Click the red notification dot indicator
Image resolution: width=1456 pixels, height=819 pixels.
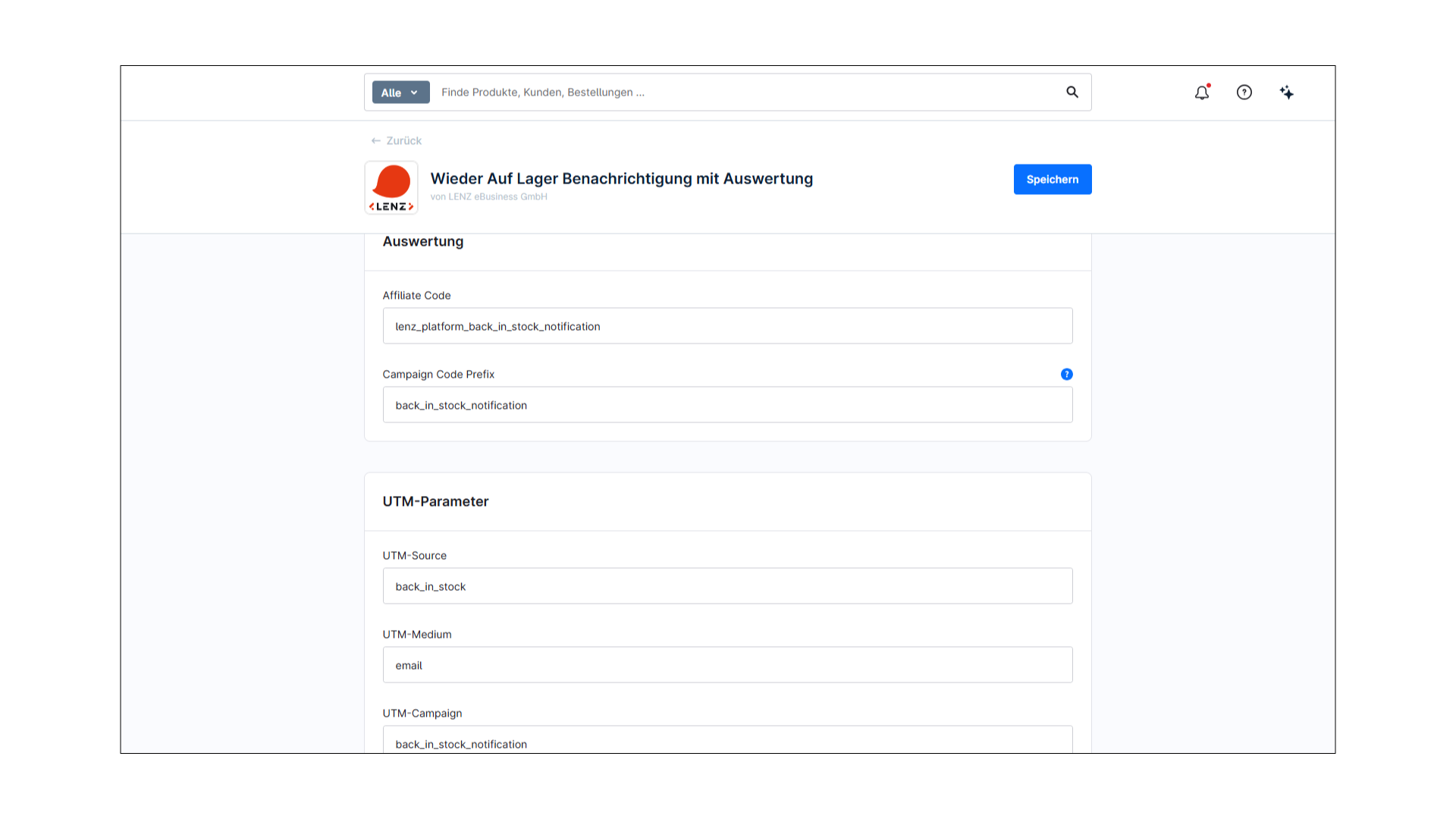(x=1208, y=86)
